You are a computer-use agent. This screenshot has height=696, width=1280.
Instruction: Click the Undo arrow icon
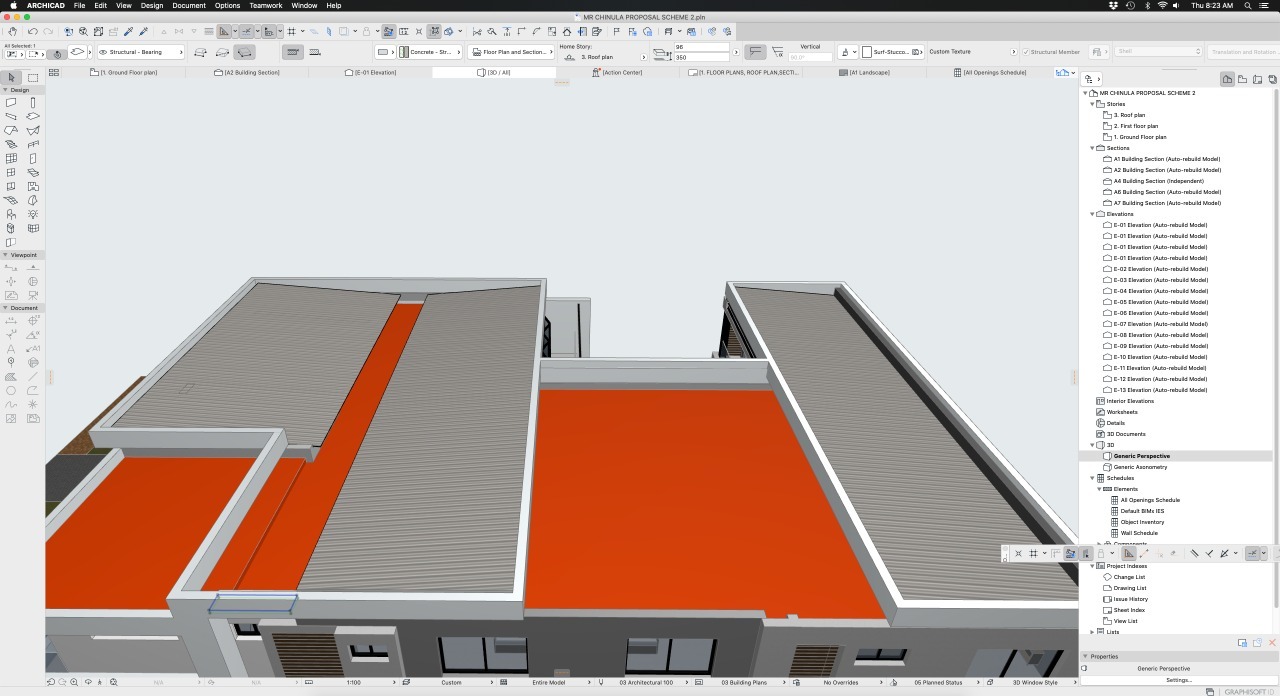(32, 32)
